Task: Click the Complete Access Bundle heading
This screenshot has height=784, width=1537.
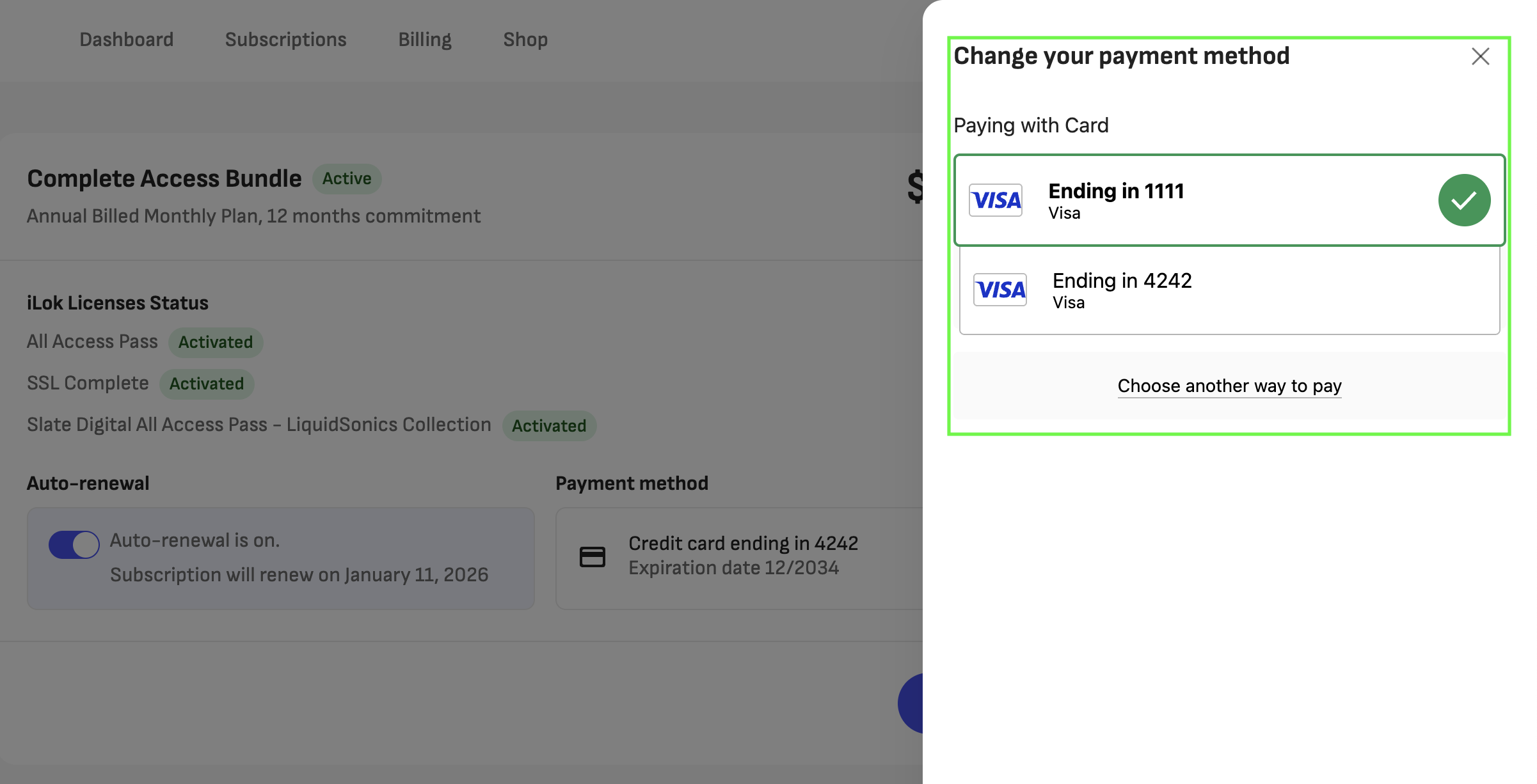Action: [164, 178]
